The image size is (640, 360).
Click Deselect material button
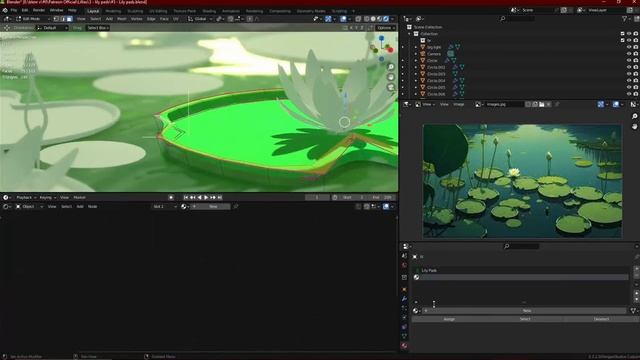(601, 319)
